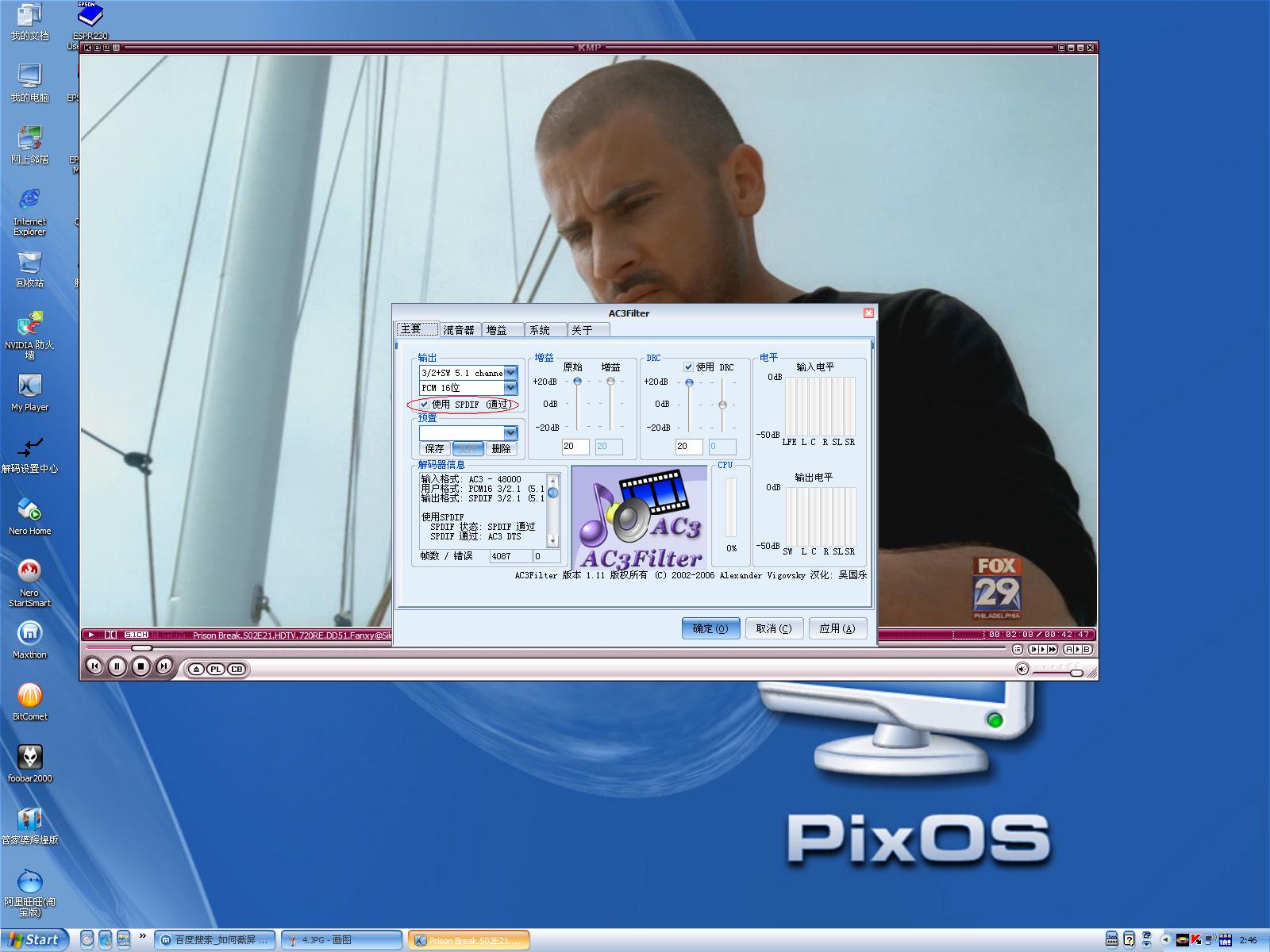Open 阿里旺旺 desktop icon

29,892
